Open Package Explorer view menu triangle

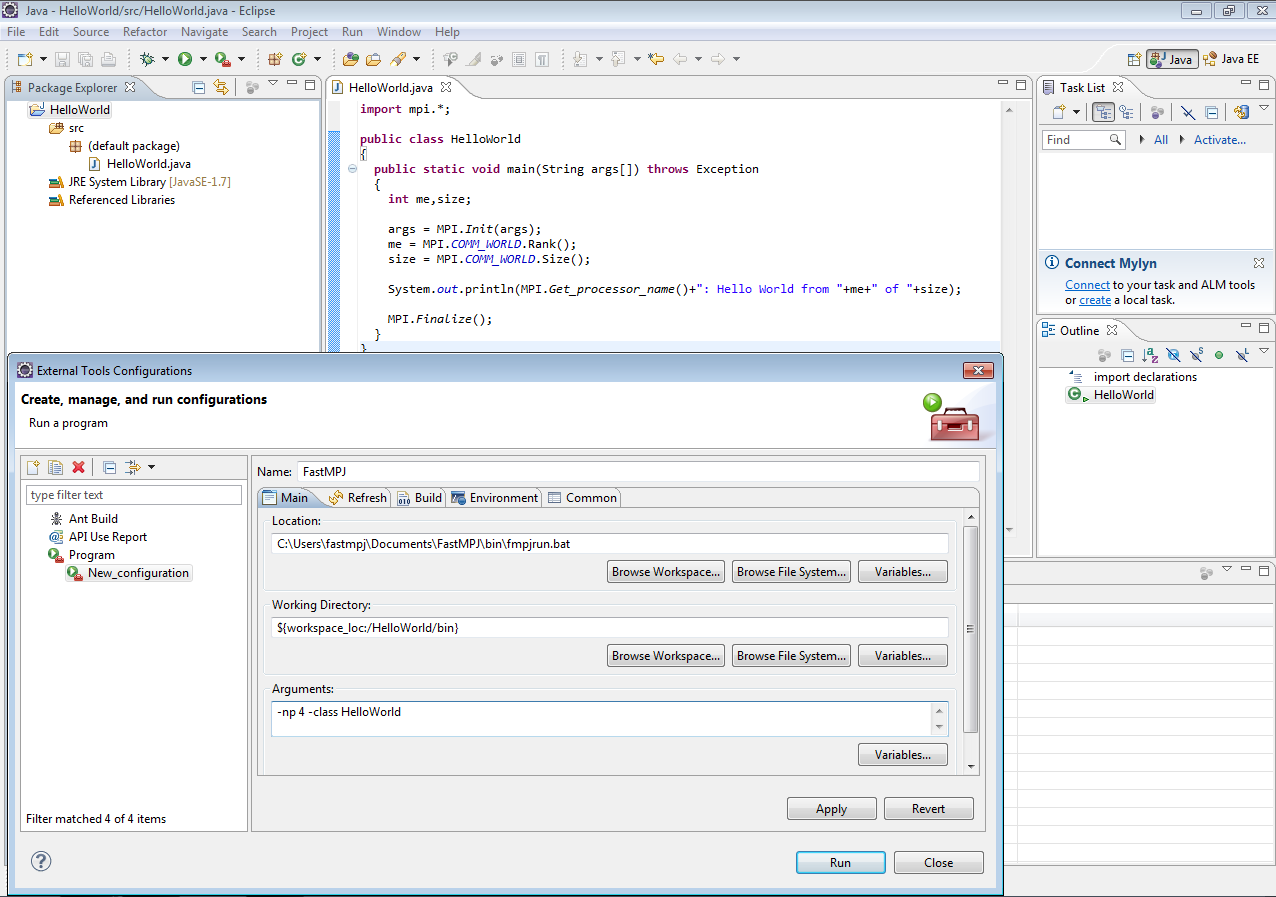click(x=273, y=83)
